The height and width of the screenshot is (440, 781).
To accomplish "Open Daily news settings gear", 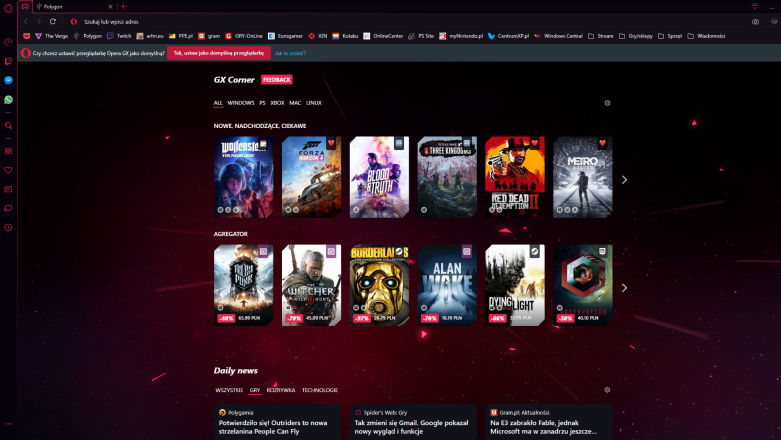I will 607,390.
